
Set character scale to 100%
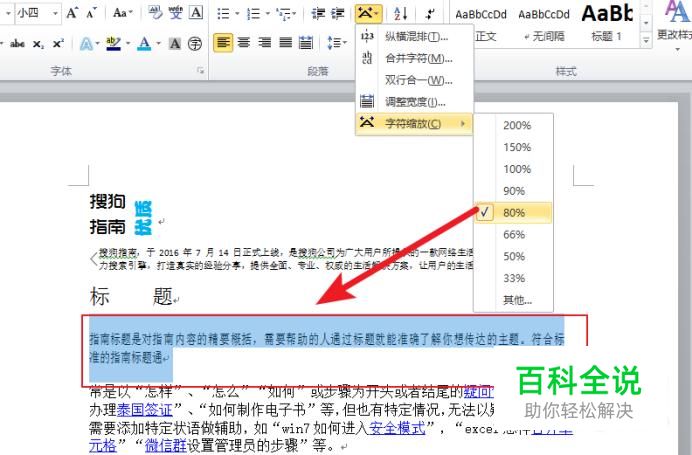pyautogui.click(x=513, y=169)
